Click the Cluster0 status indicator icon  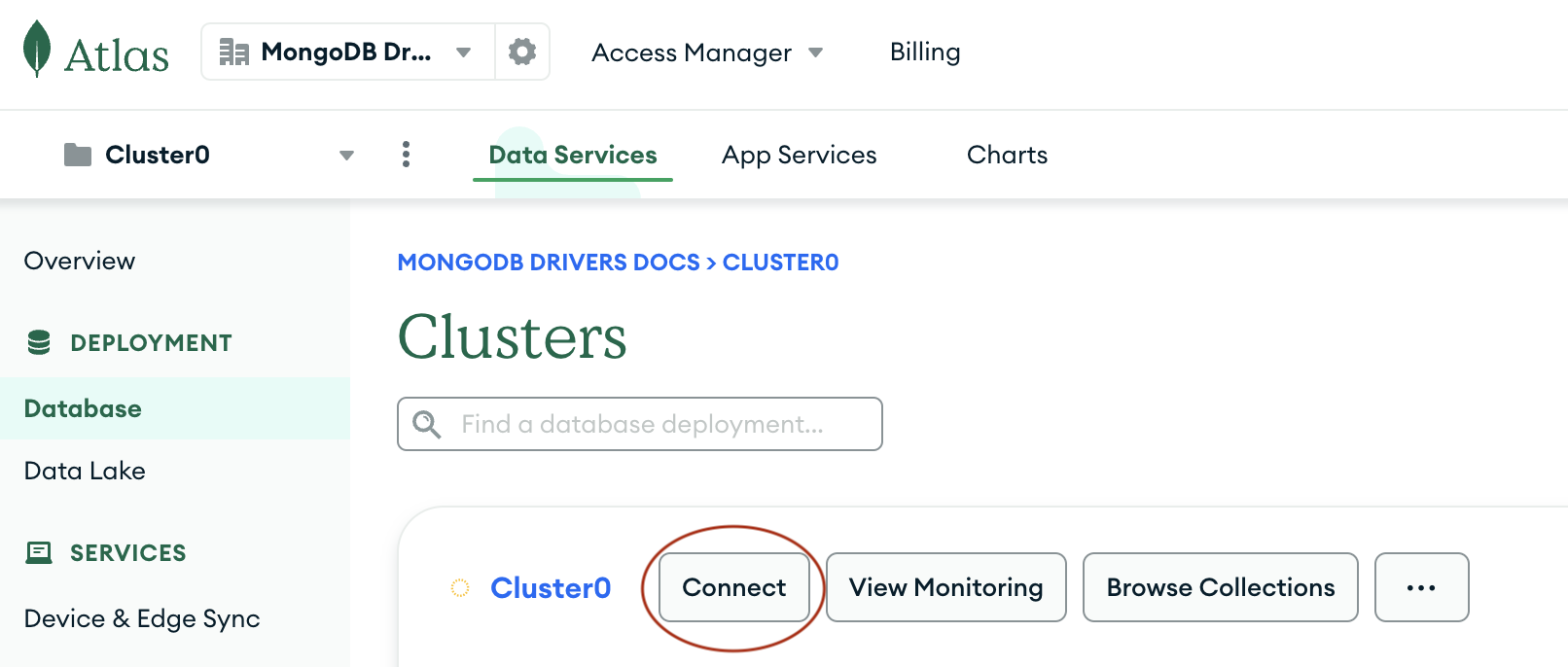[x=460, y=587]
